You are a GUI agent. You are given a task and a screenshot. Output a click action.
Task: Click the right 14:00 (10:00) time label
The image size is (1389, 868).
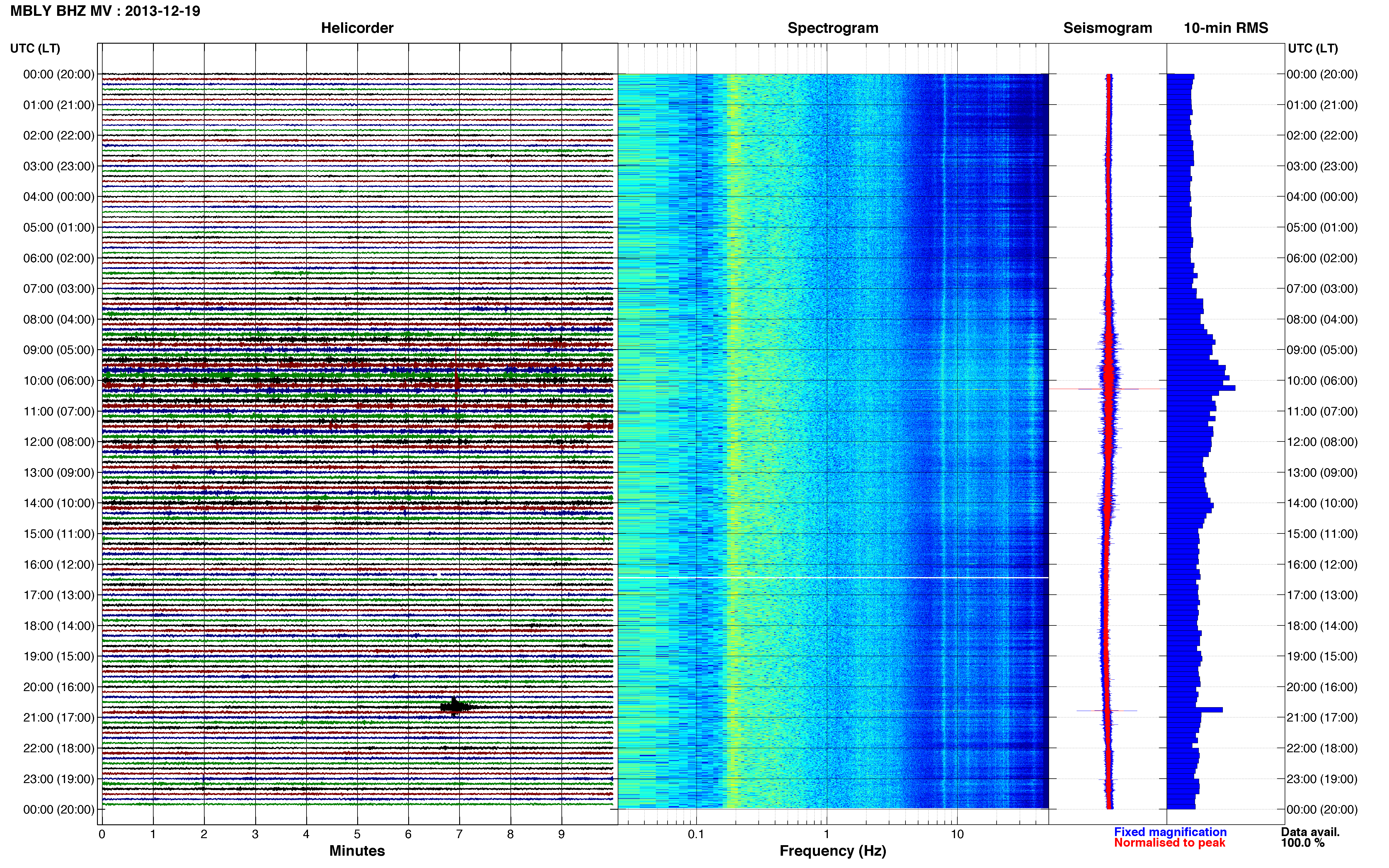pyautogui.click(x=1322, y=504)
